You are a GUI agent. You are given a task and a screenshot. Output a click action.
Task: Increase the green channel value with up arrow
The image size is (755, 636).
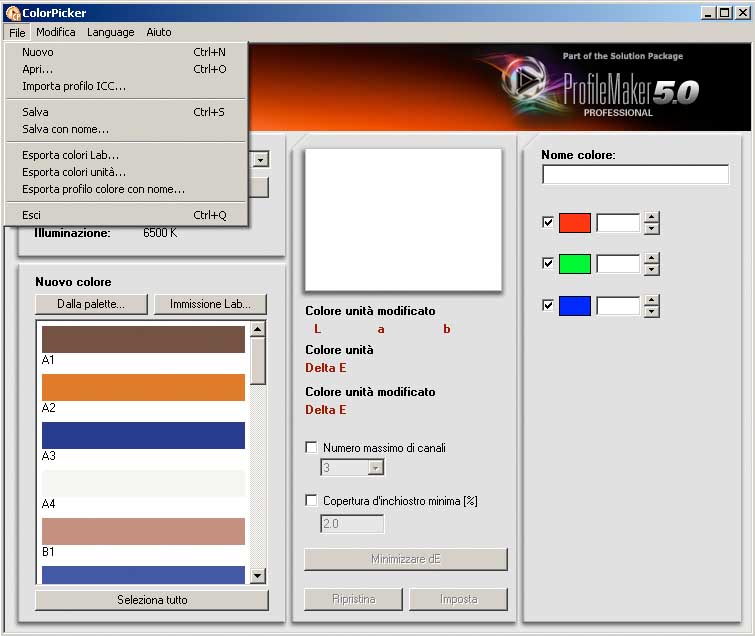tap(651, 259)
